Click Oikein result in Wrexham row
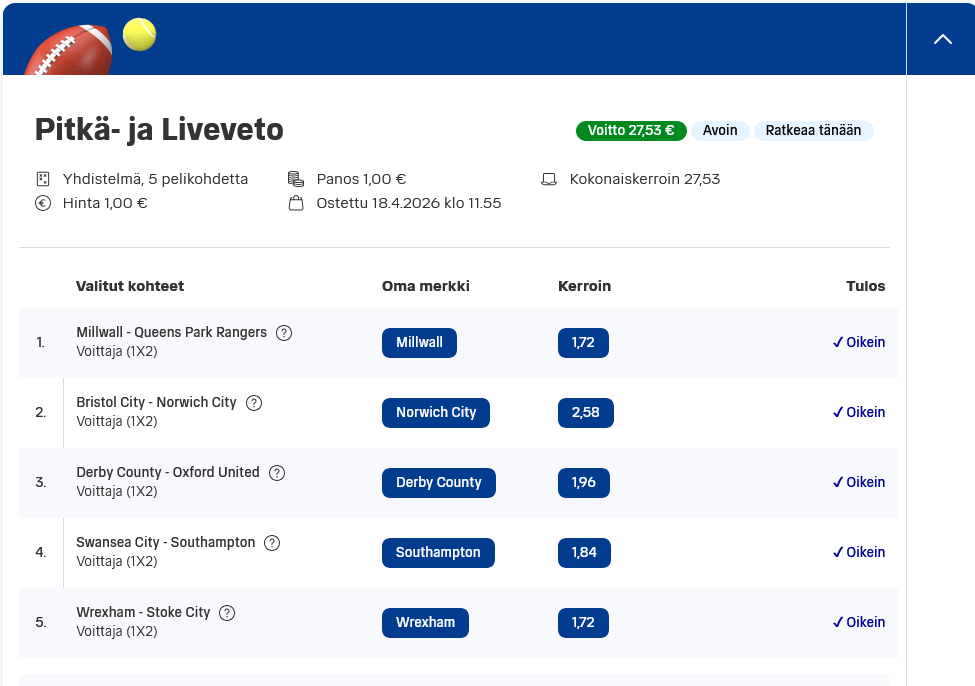The height and width of the screenshot is (686, 975). [859, 623]
